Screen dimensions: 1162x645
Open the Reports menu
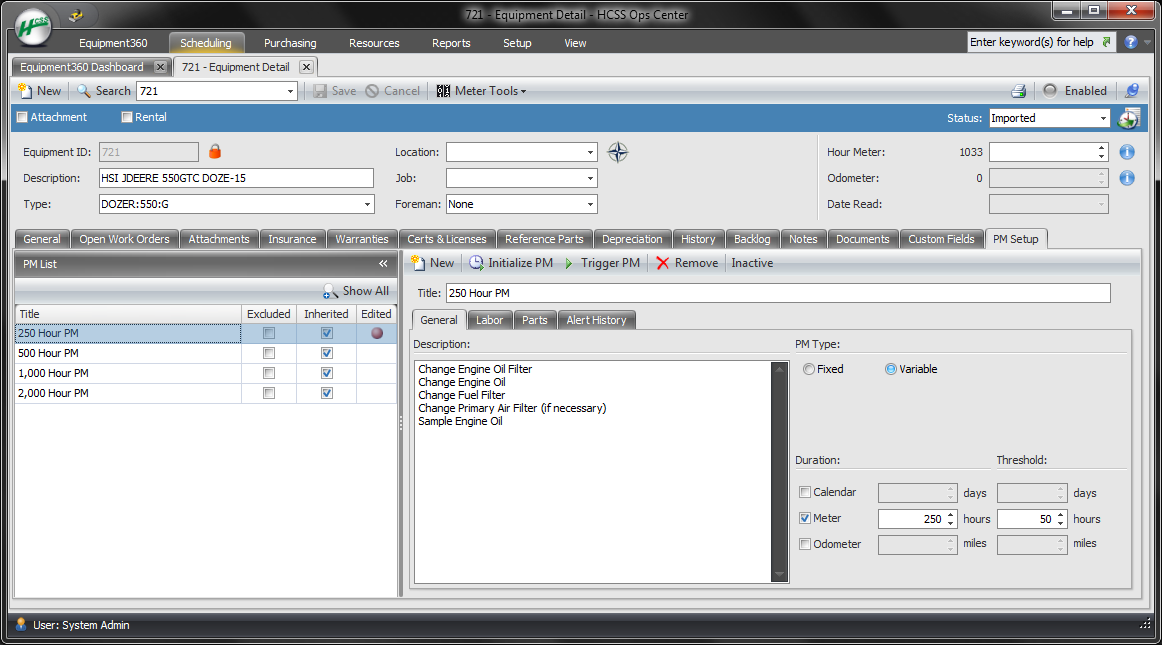tap(451, 43)
